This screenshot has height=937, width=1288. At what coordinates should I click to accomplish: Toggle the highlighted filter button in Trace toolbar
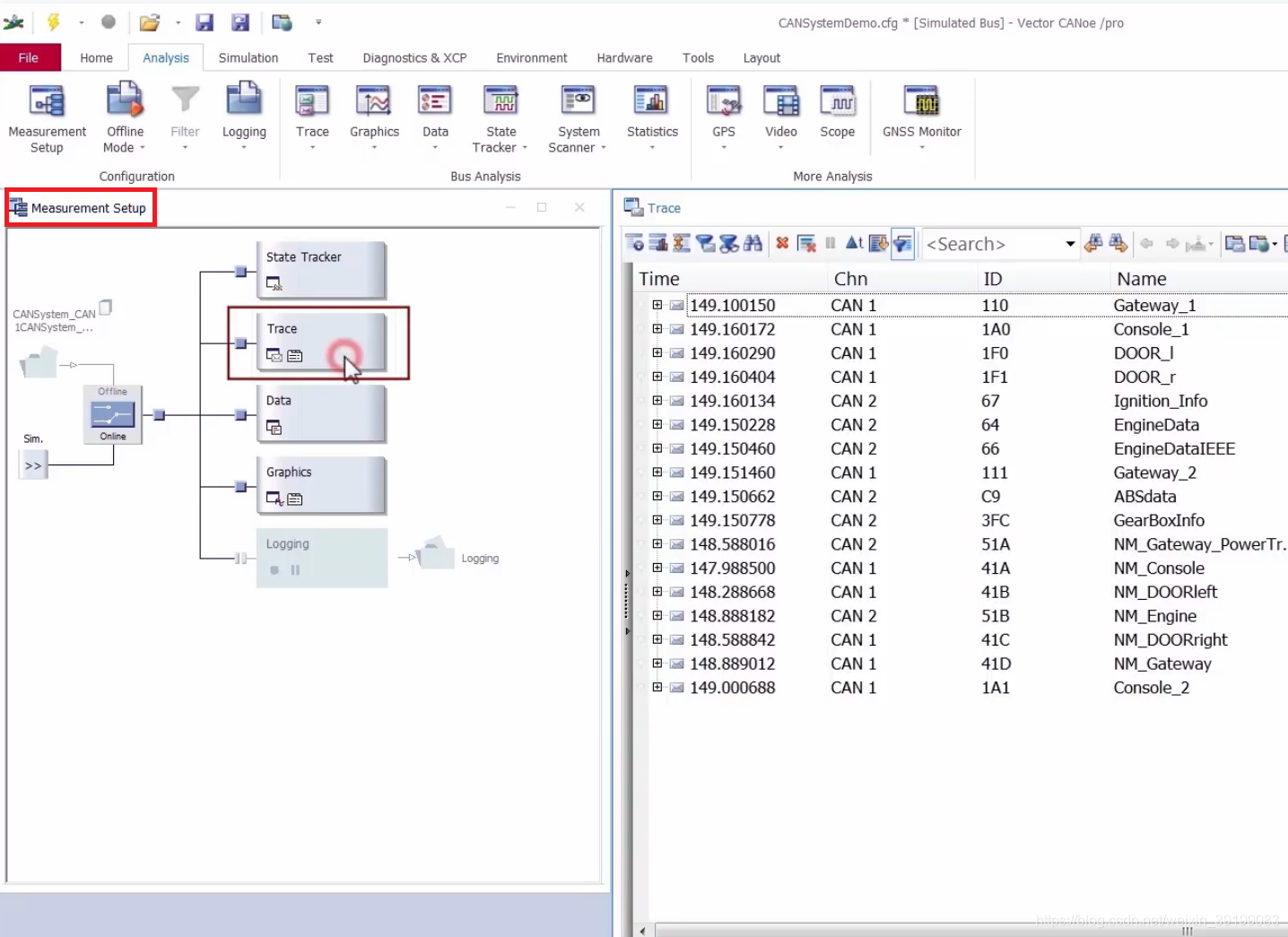coord(902,243)
